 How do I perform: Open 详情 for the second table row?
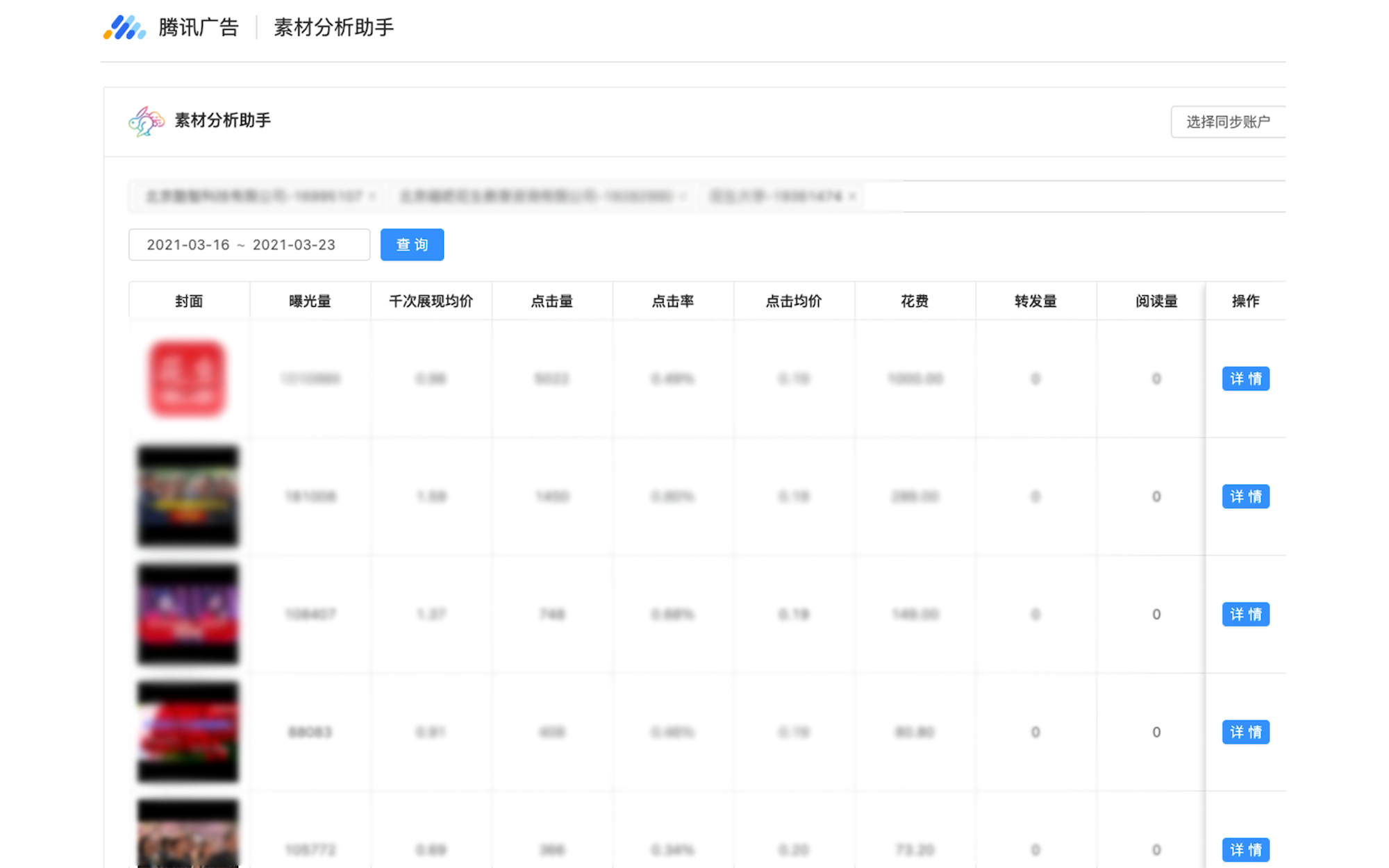pyautogui.click(x=1245, y=496)
